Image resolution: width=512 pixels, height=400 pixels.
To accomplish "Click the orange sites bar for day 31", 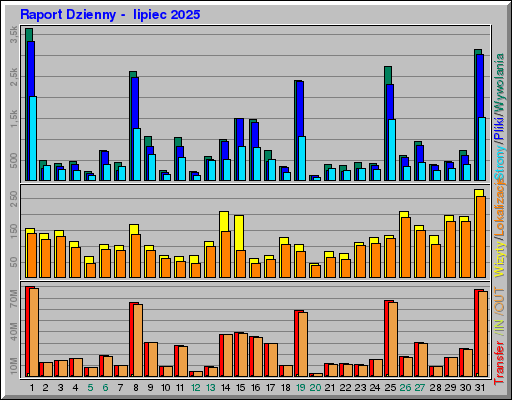I will pyautogui.click(x=481, y=237).
